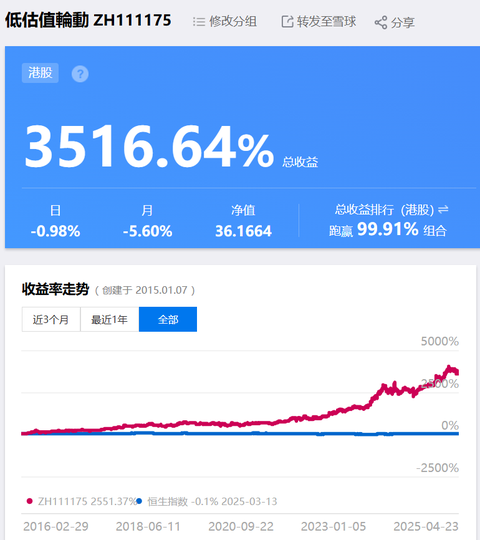Viewport: 480px width, 540px height.
Task: Click the list icon beside 修改分组
Action: click(x=199, y=22)
